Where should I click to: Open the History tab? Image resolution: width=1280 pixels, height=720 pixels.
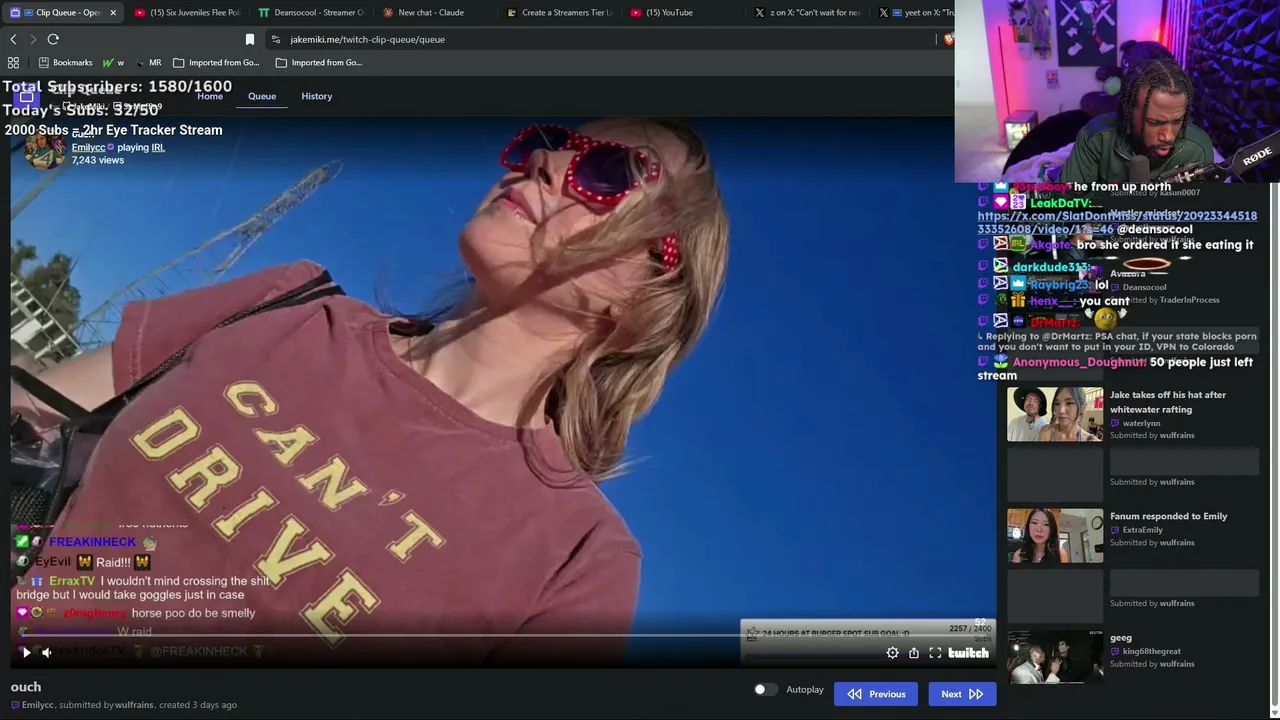point(317,96)
